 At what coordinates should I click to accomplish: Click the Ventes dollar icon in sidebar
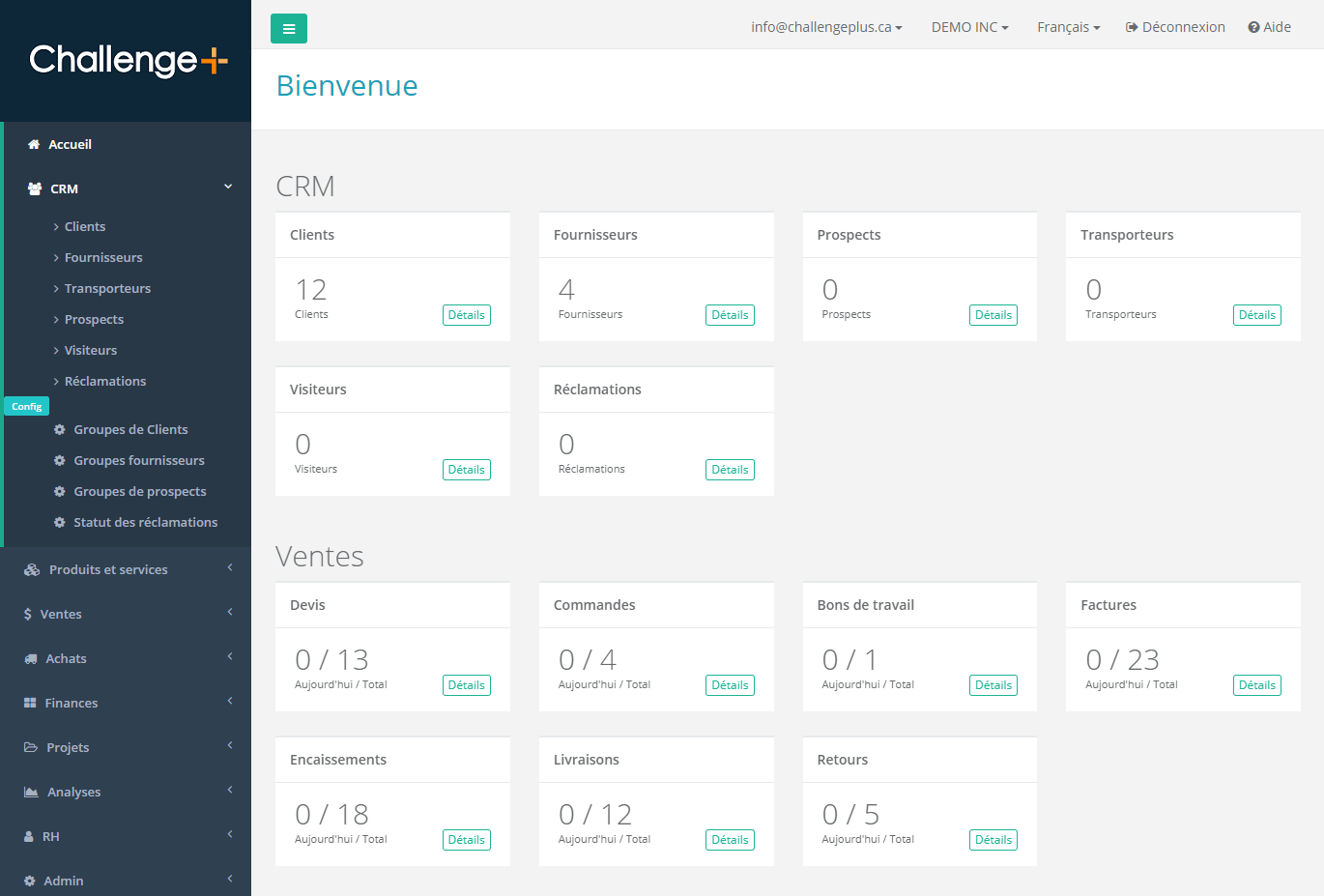(32, 613)
